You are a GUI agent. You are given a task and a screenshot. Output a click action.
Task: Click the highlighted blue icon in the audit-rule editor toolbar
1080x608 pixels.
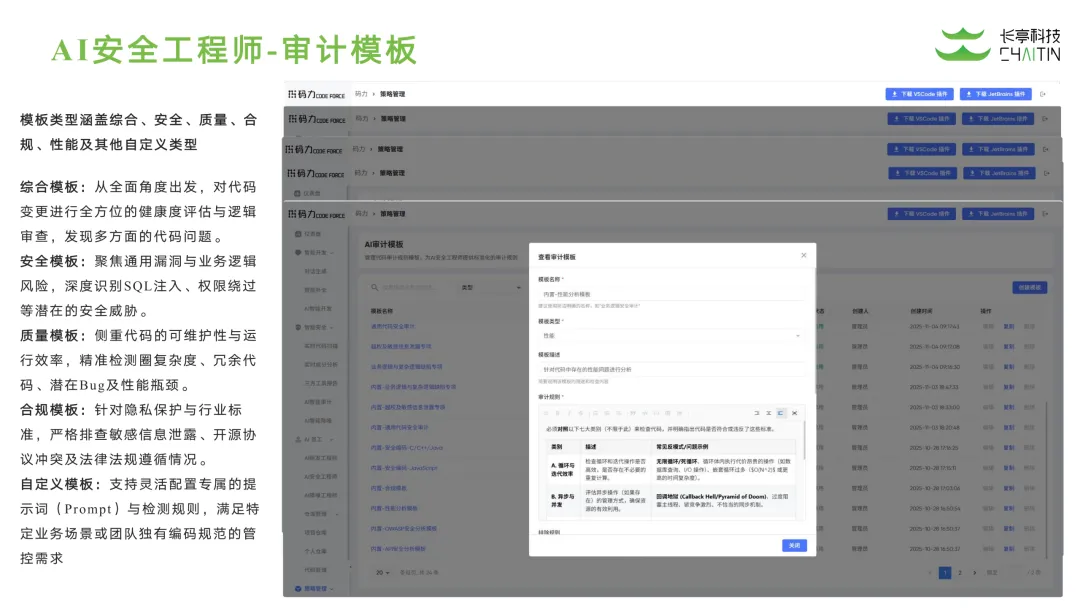(x=780, y=413)
